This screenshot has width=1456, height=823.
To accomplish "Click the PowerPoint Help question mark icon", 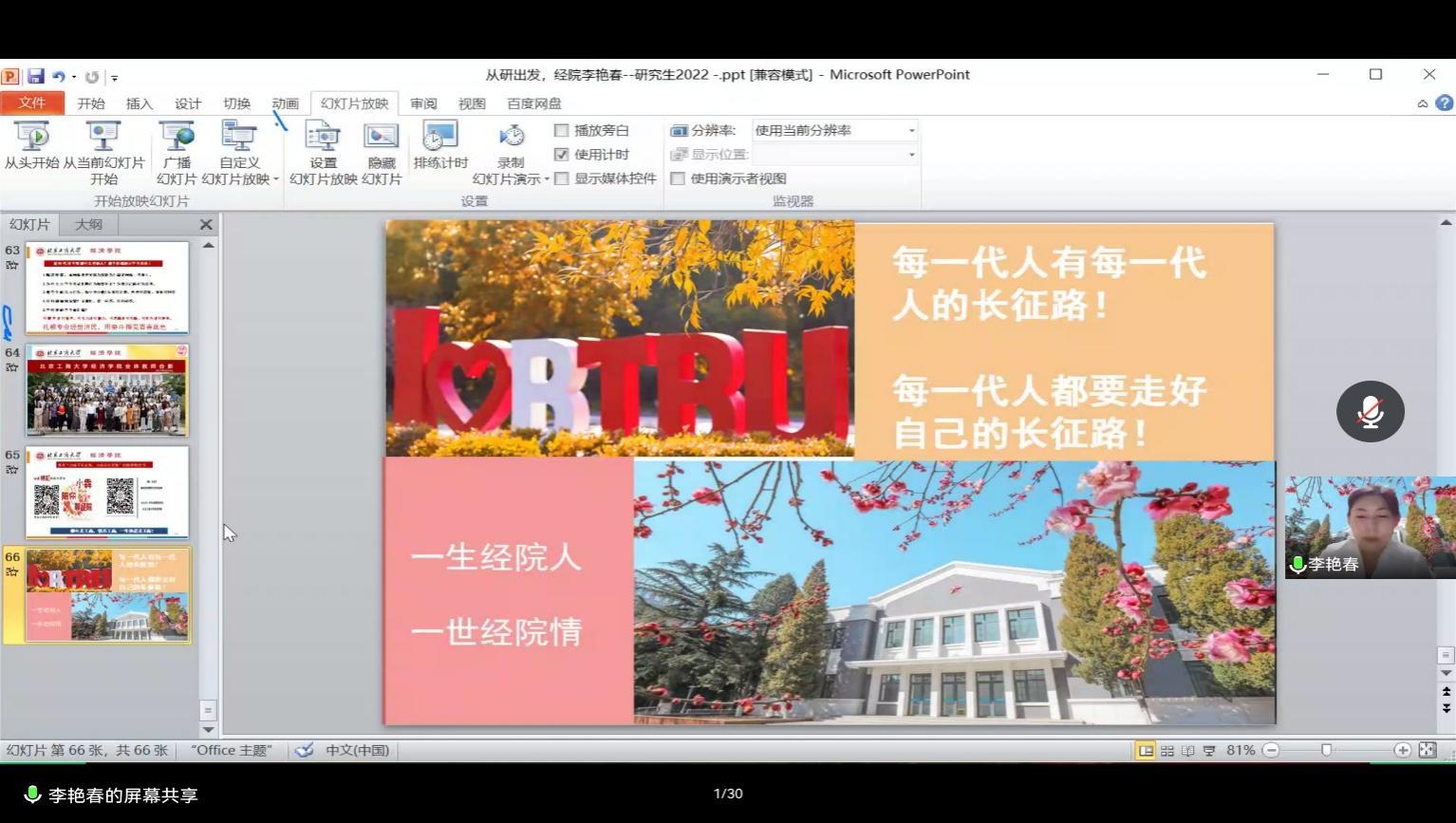I will pos(1444,103).
